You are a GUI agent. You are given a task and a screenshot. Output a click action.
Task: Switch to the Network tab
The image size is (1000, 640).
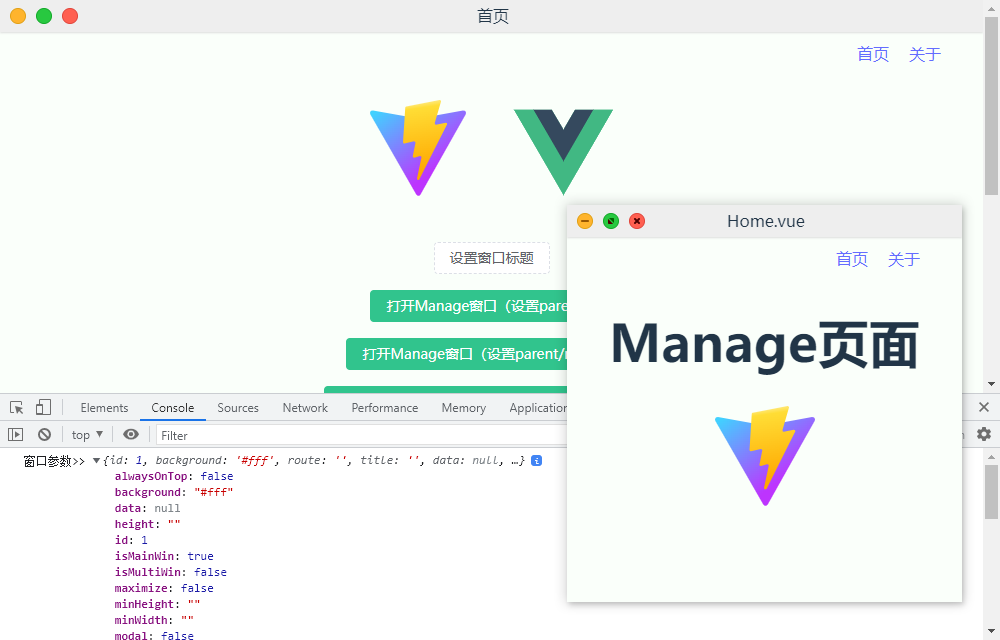(305, 408)
